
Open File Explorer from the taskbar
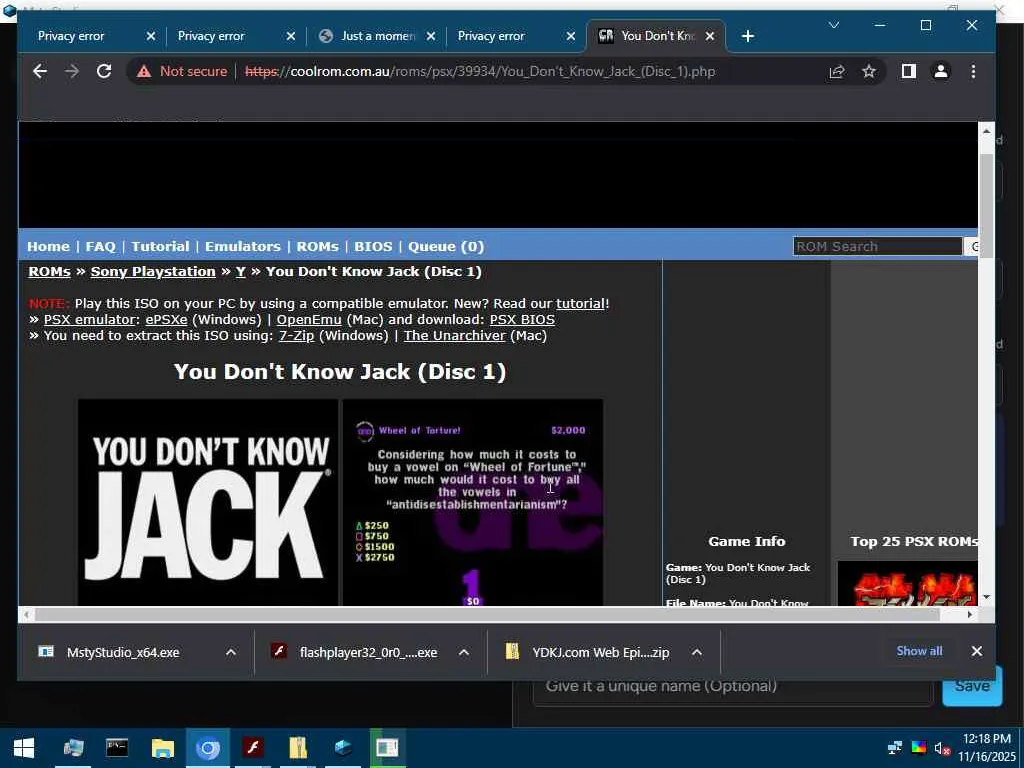(x=163, y=748)
